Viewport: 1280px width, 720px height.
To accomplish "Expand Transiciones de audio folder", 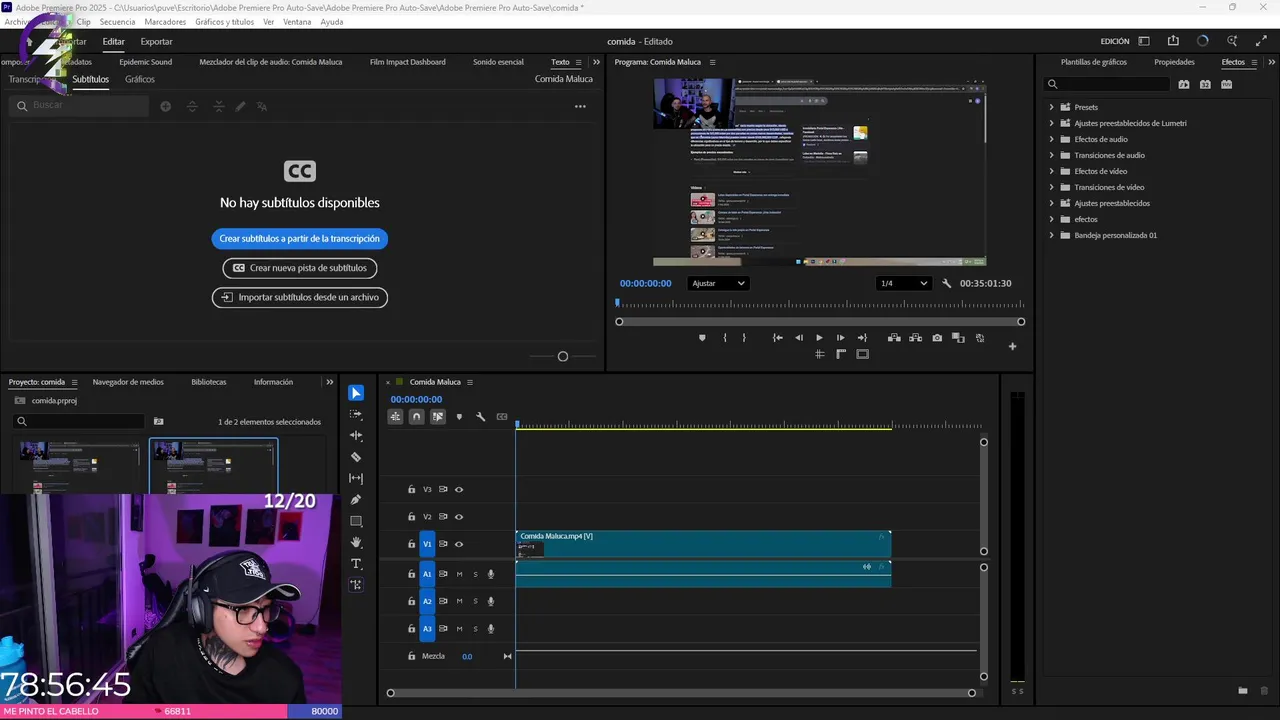I will tap(1051, 155).
